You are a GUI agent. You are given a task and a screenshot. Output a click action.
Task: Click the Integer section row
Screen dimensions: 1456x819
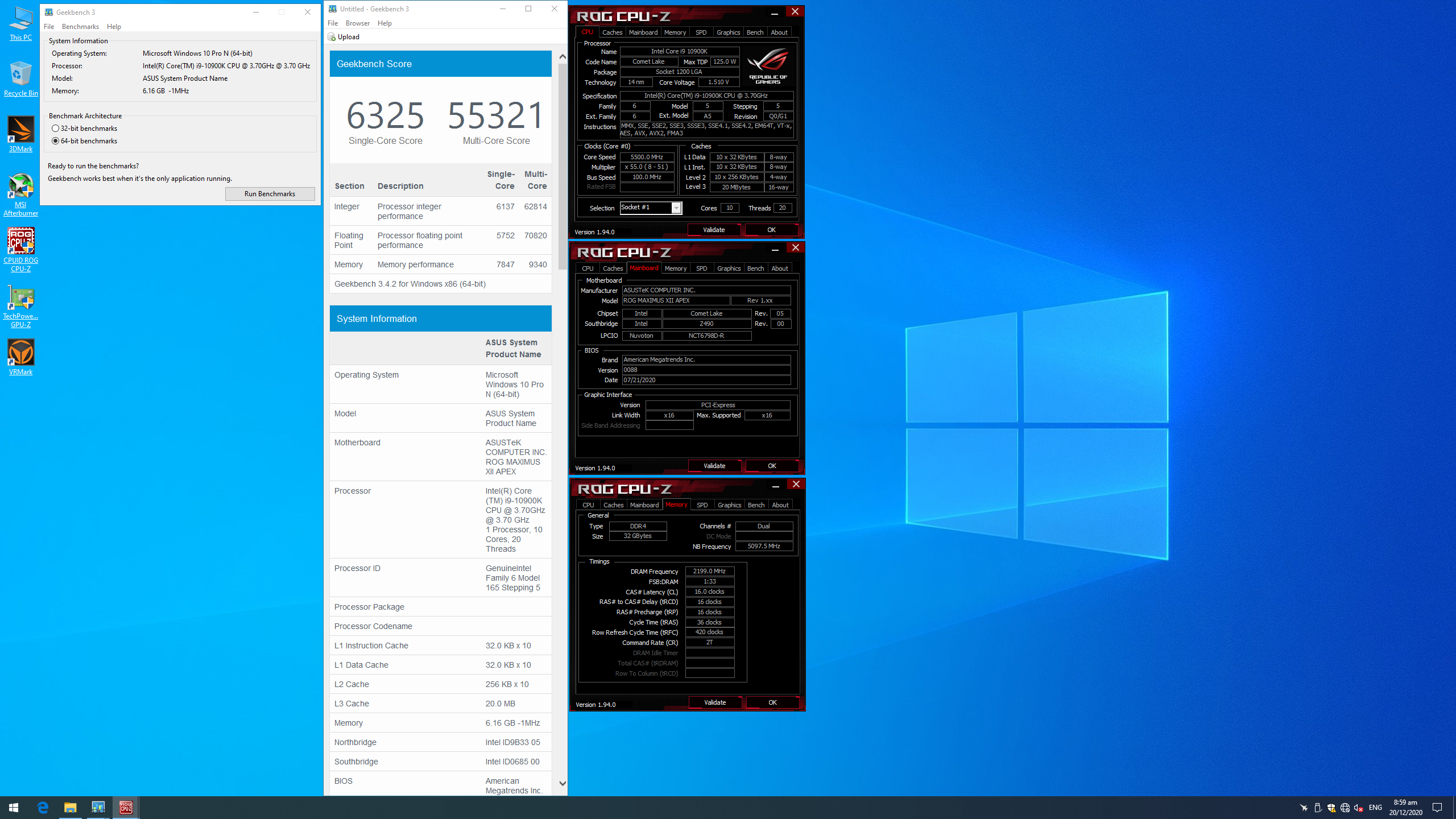[441, 211]
